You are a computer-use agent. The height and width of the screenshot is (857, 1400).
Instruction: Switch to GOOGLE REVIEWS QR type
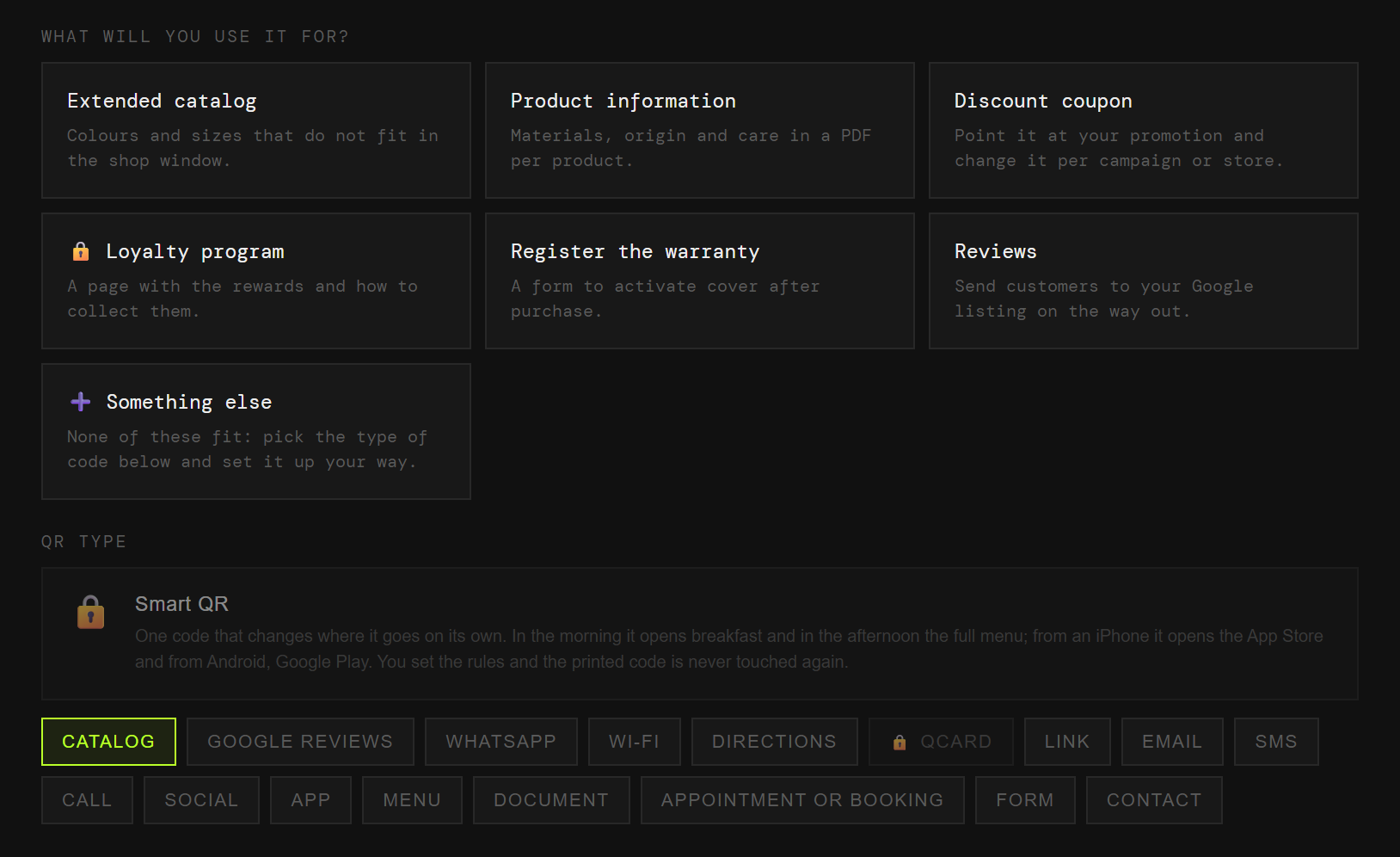pos(300,742)
